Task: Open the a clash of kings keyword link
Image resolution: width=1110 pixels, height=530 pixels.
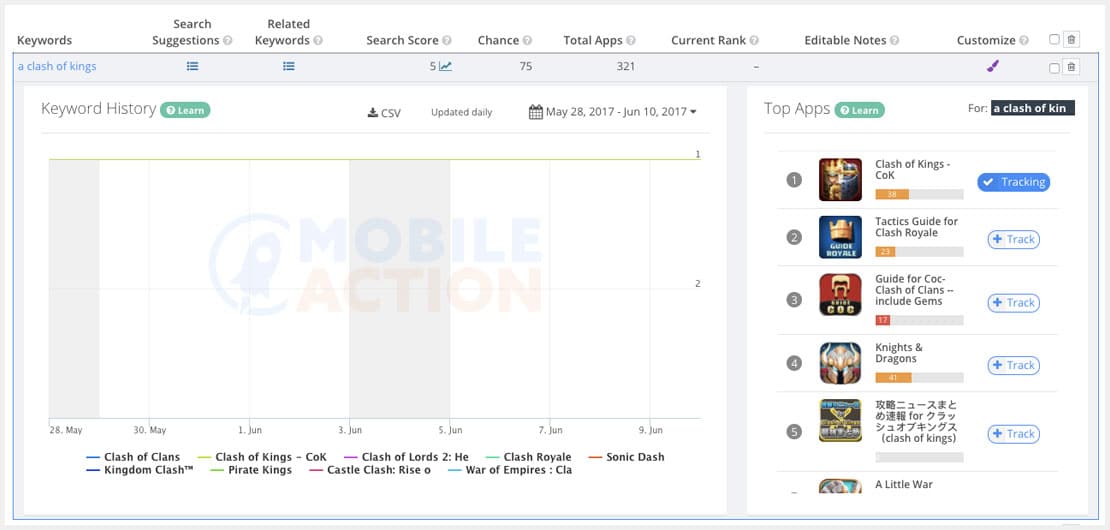Action: click(x=57, y=67)
